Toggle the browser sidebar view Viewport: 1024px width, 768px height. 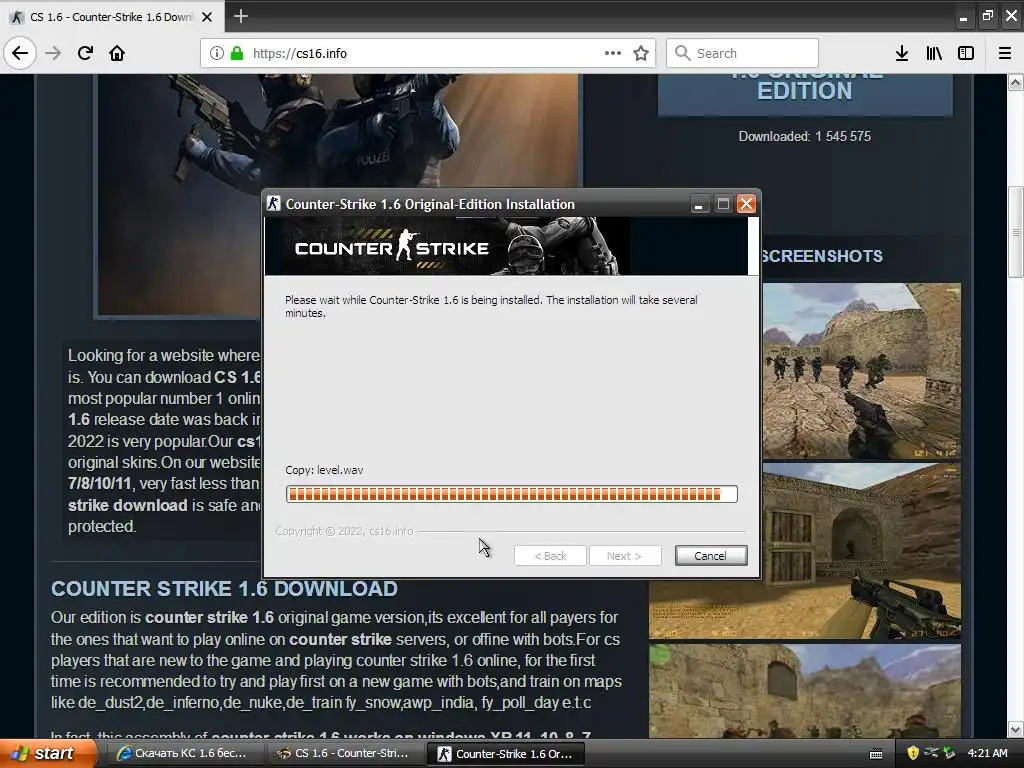pyautogui.click(x=966, y=53)
